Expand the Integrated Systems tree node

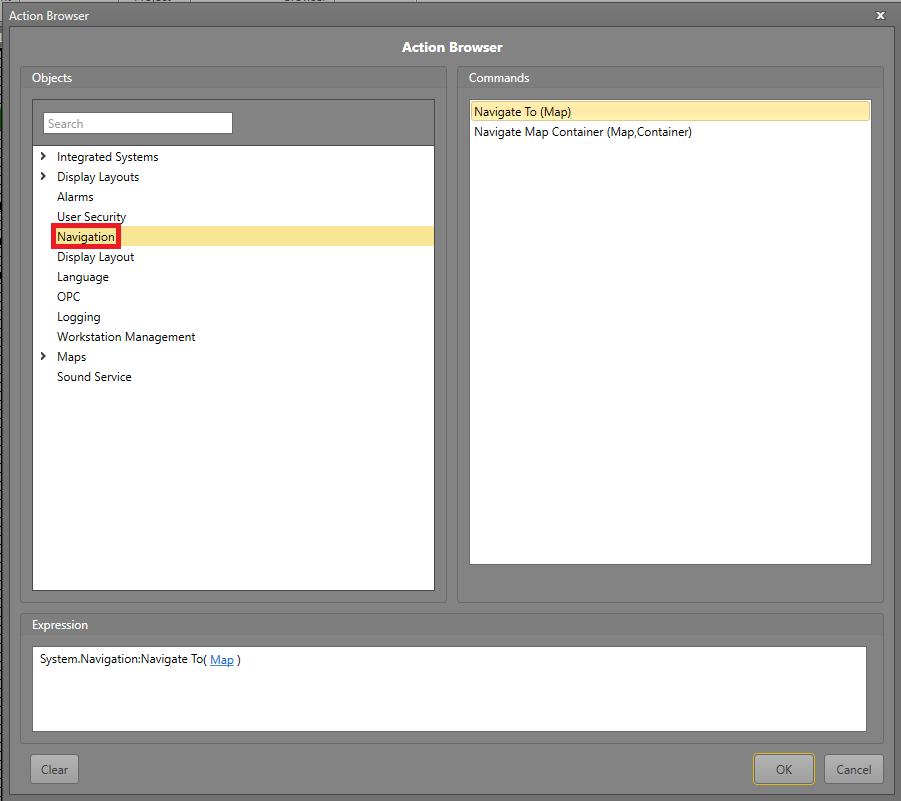[x=43, y=157]
